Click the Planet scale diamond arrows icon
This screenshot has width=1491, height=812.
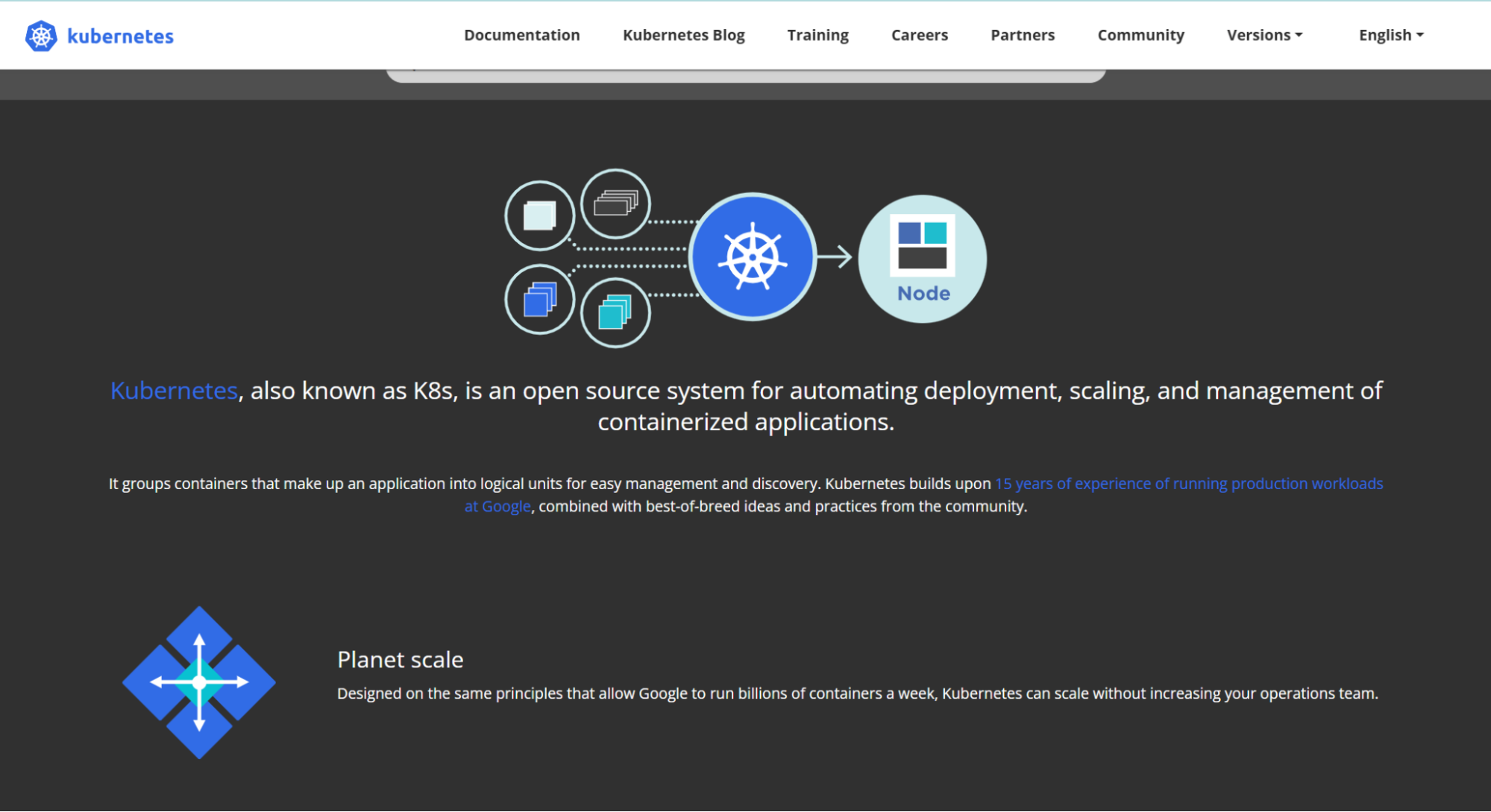click(199, 682)
